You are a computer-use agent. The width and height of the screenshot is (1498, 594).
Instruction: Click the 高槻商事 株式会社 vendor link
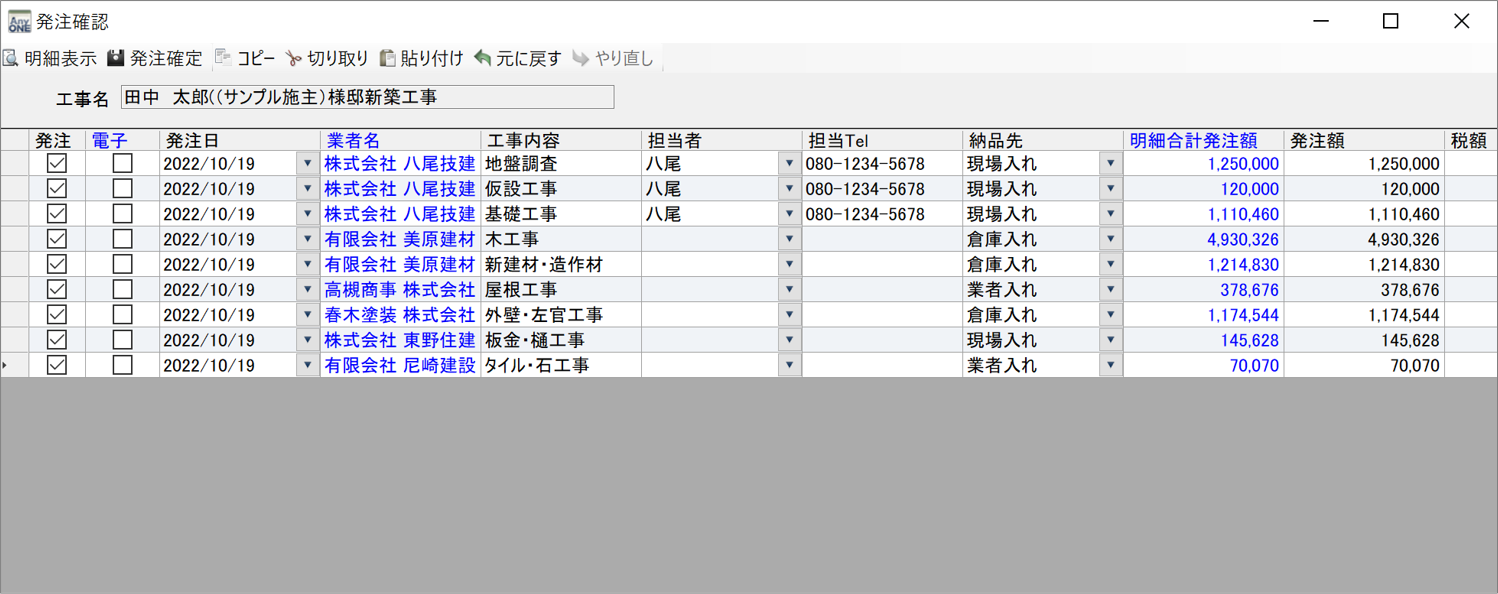pyautogui.click(x=399, y=289)
